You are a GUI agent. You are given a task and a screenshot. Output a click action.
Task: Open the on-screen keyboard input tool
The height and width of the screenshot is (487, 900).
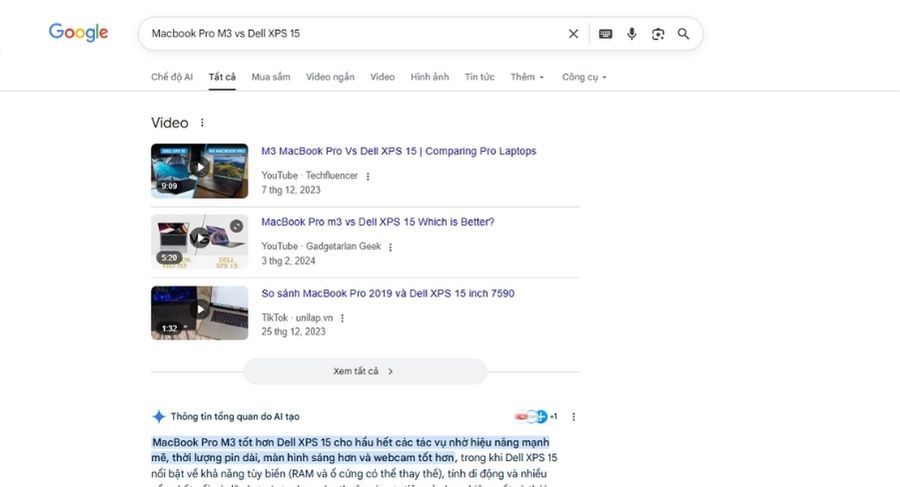(605, 34)
